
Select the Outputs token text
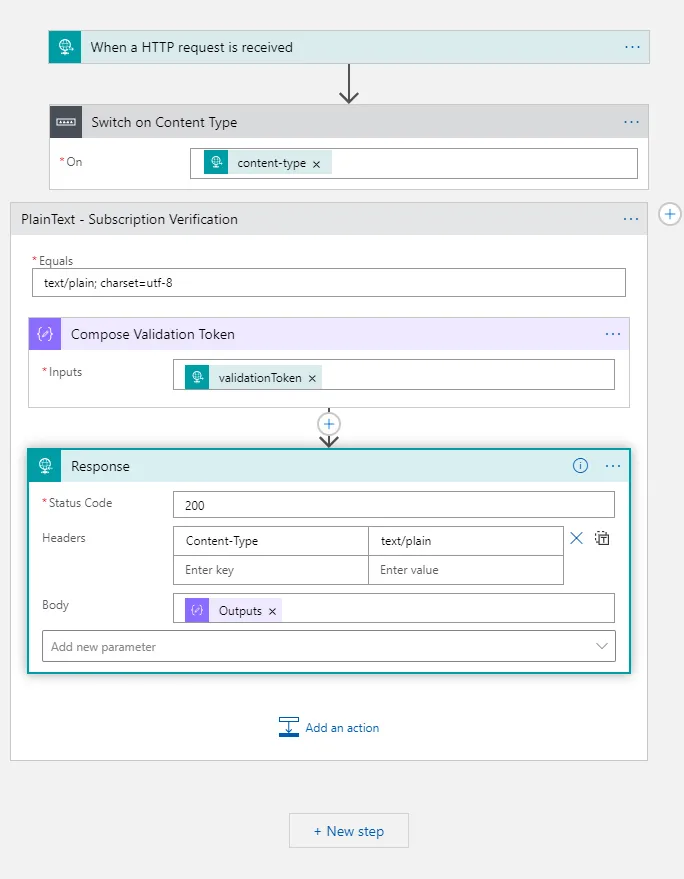240,611
